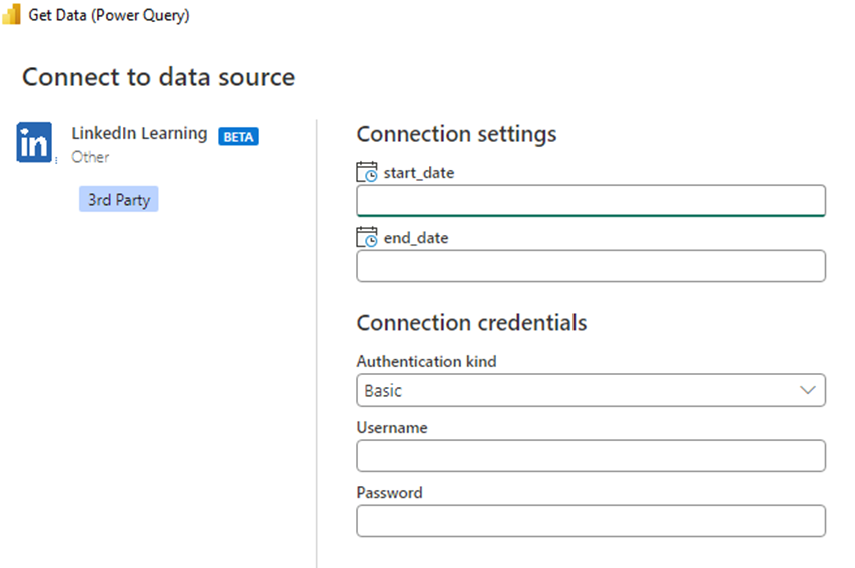855x568 pixels.
Task: Click the Authentication kind label
Action: point(426,361)
